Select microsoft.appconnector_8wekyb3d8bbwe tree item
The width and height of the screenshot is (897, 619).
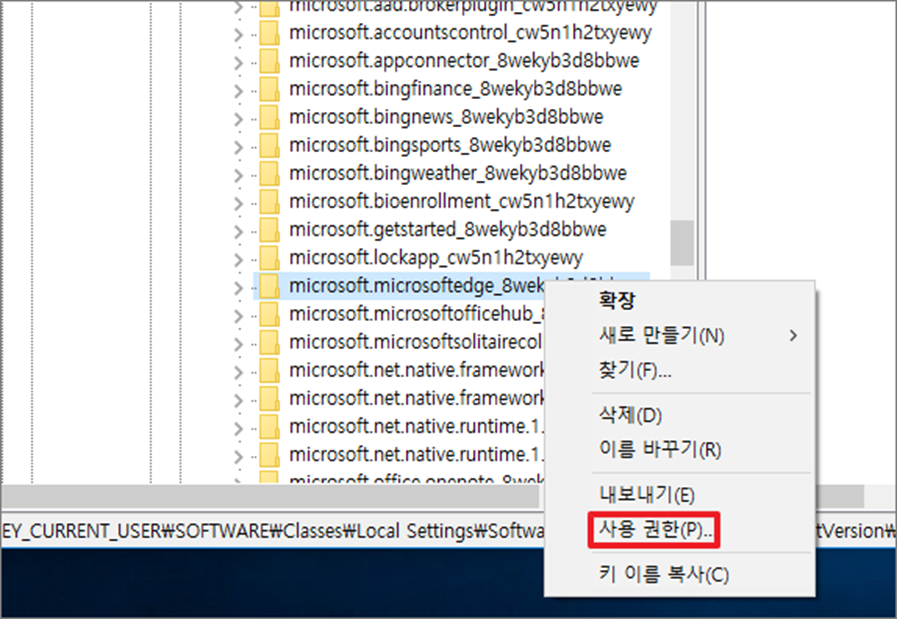(x=464, y=61)
